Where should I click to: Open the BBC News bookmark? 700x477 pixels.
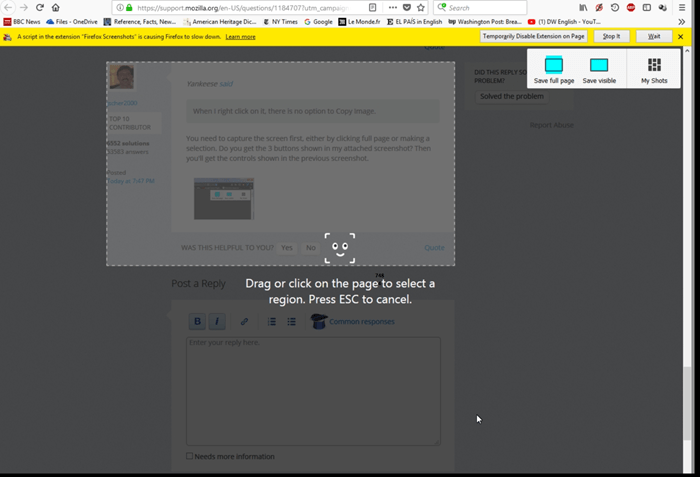point(21,21)
